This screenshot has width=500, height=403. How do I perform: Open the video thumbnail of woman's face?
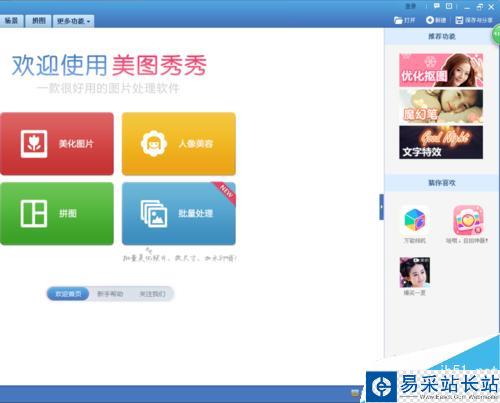415,272
